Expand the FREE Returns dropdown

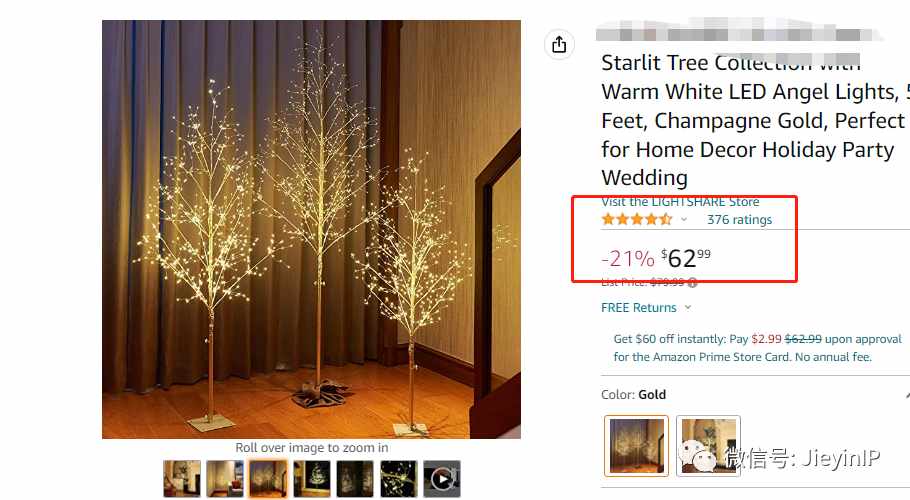coord(688,307)
